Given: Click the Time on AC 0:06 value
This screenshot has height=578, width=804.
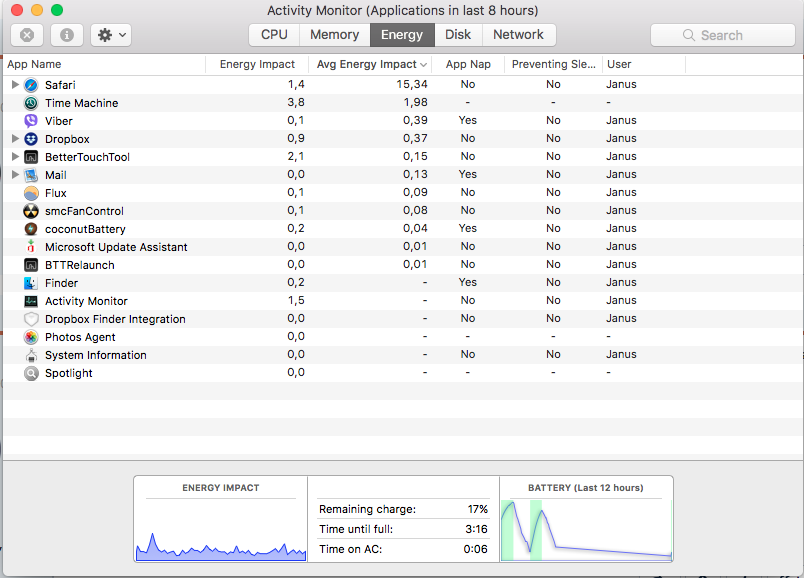Looking at the screenshot, I should click(475, 549).
